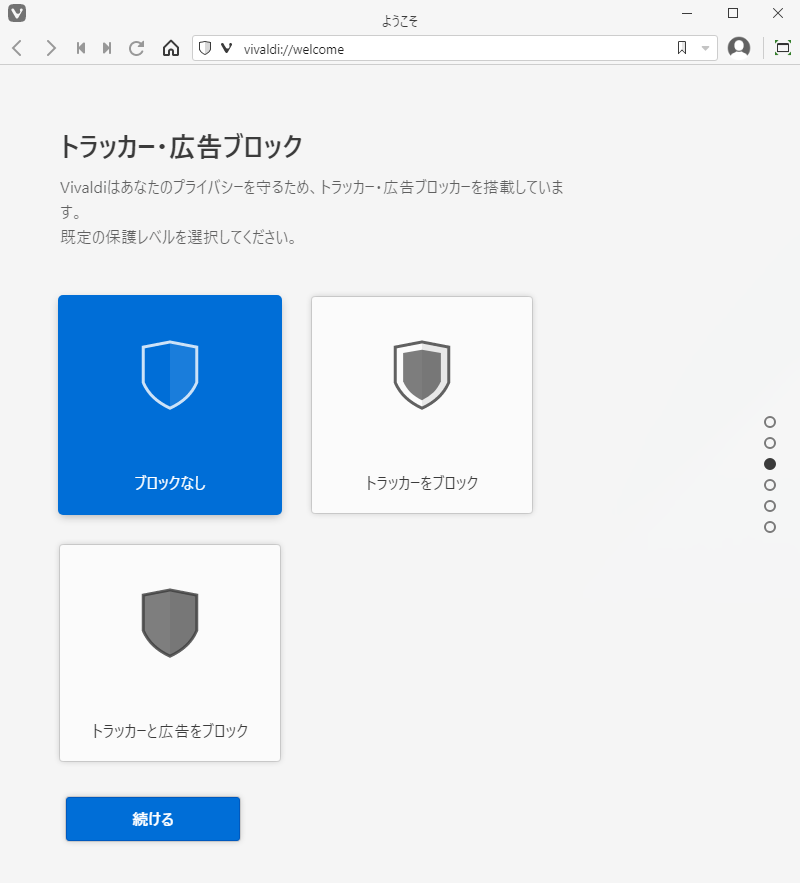Click the fast forward button
800x883 pixels.
coord(107,48)
